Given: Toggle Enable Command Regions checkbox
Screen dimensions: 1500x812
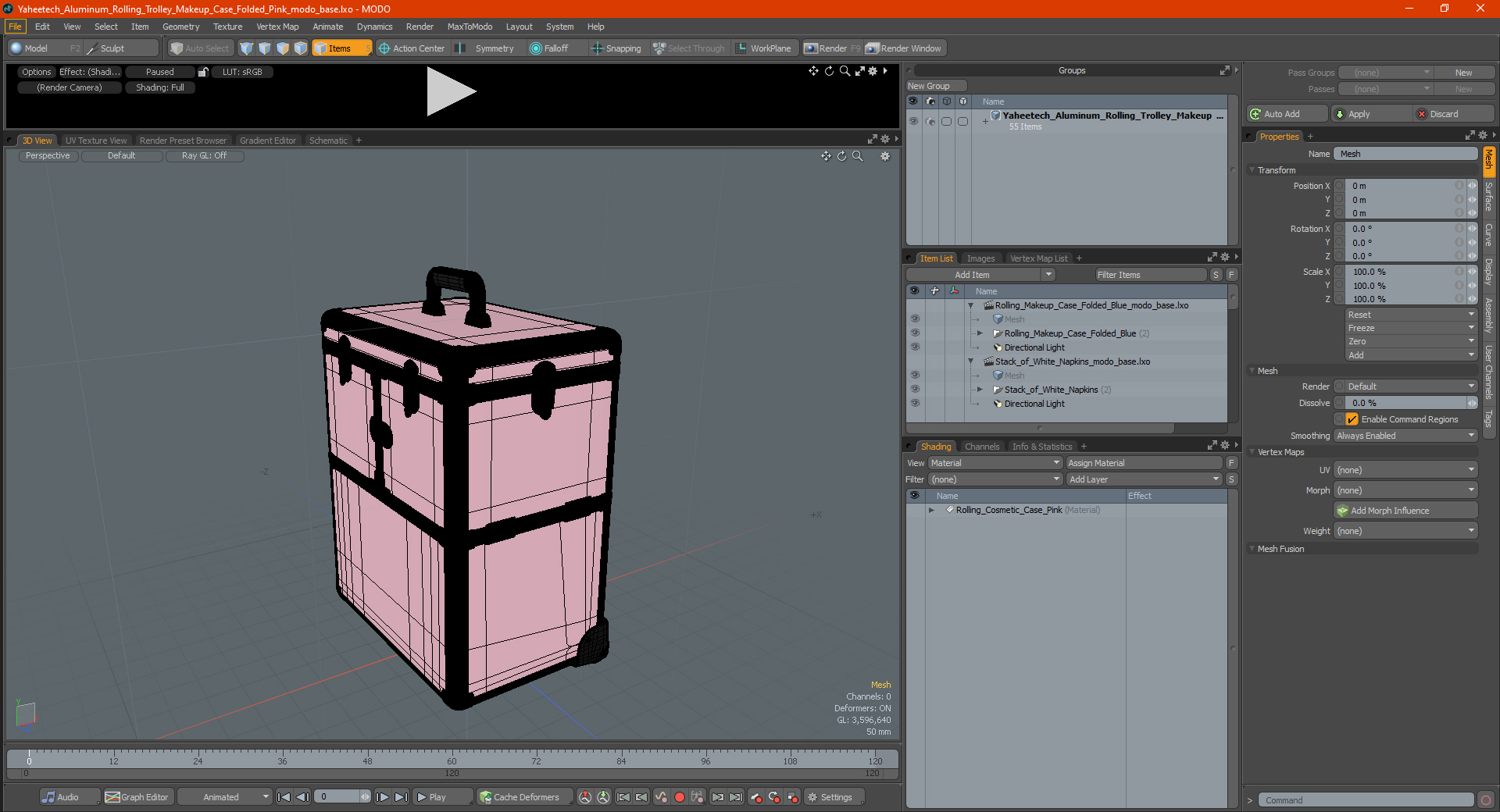Looking at the screenshot, I should point(1352,419).
